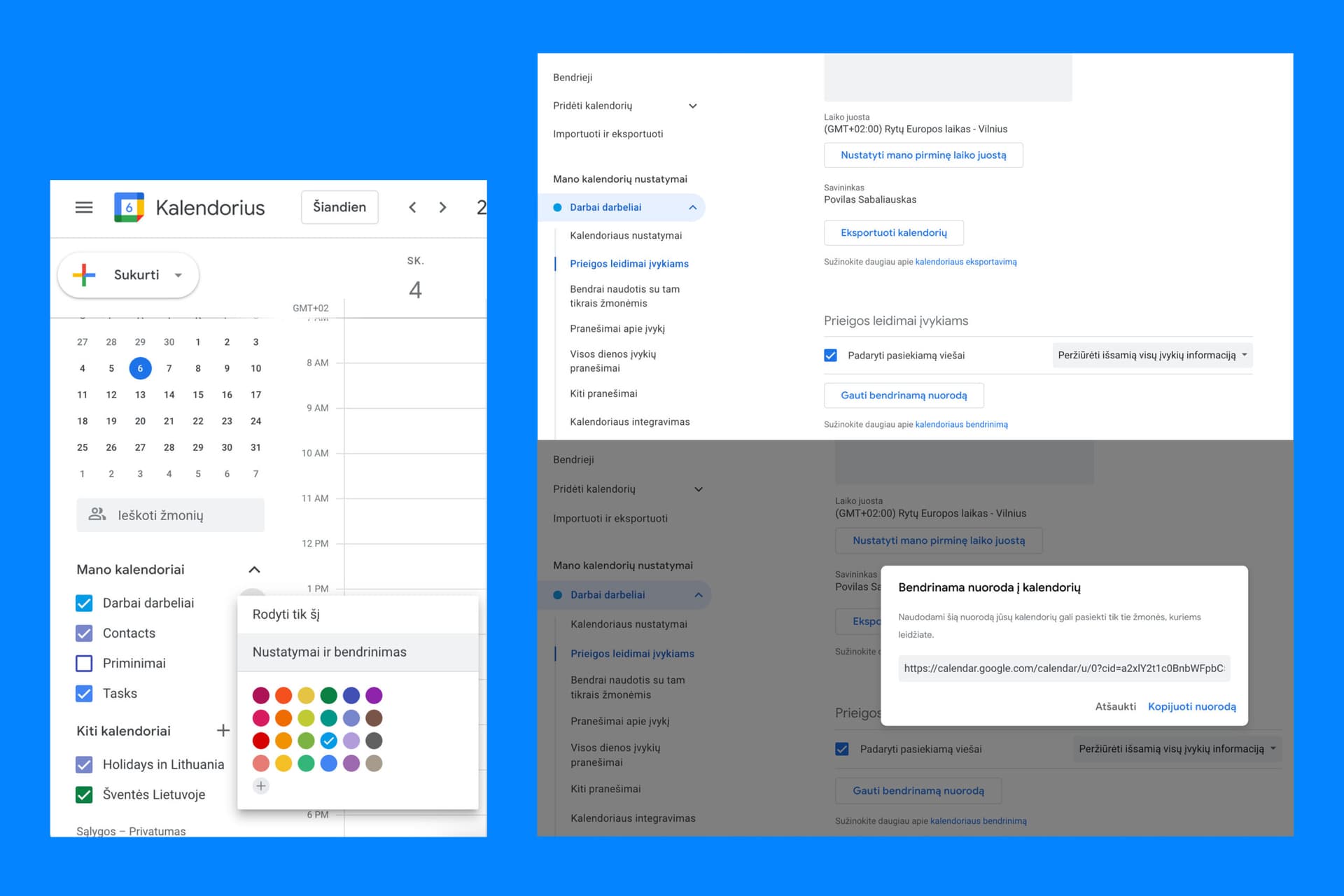Select Nustatymai ir bendrinimas menu item

tap(330, 652)
